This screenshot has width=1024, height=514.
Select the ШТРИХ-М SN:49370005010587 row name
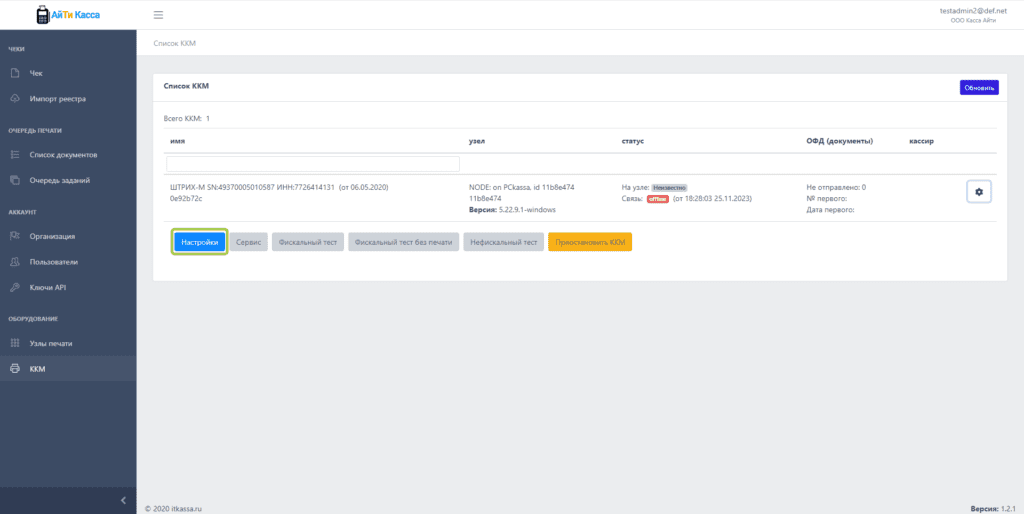279,187
